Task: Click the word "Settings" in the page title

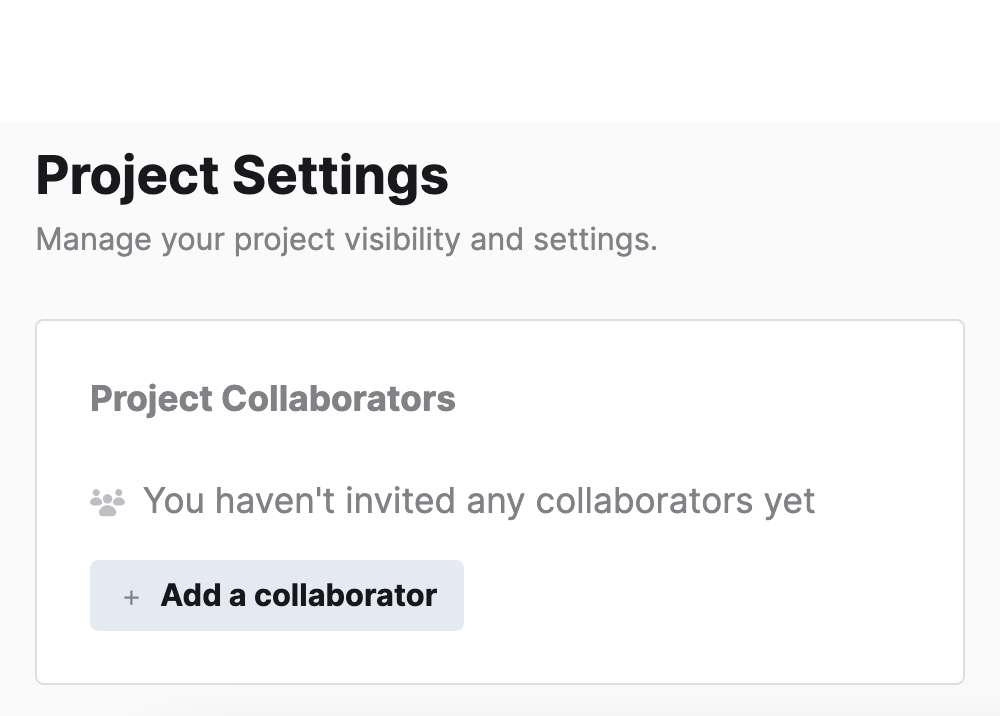Action: pyautogui.click(x=340, y=176)
